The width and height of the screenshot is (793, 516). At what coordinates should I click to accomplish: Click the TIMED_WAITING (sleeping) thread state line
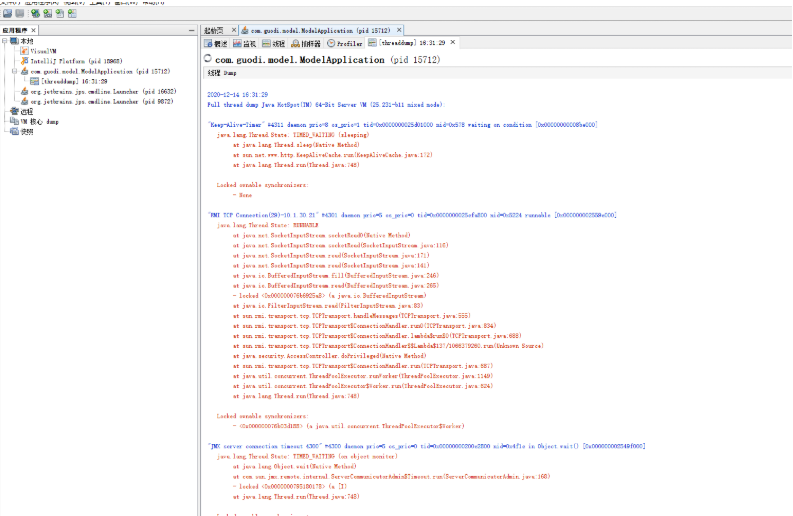[293, 135]
